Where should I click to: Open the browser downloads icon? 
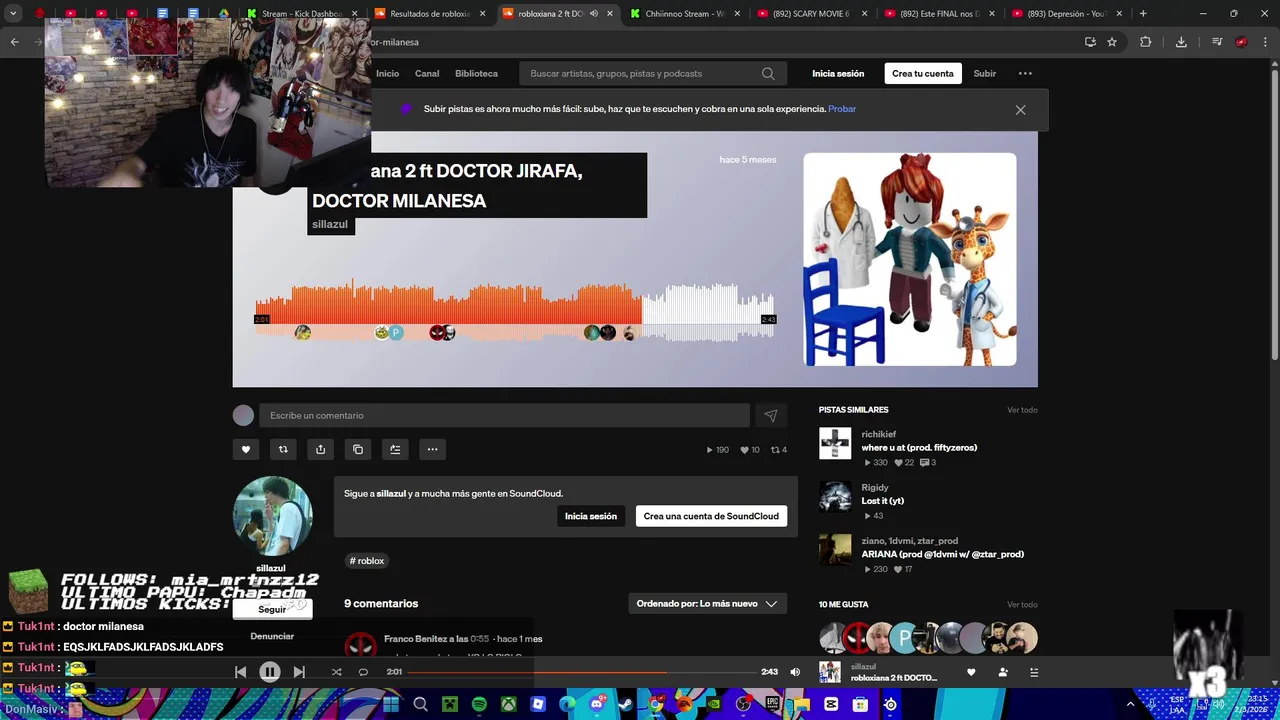pyautogui.click(x=1181, y=42)
